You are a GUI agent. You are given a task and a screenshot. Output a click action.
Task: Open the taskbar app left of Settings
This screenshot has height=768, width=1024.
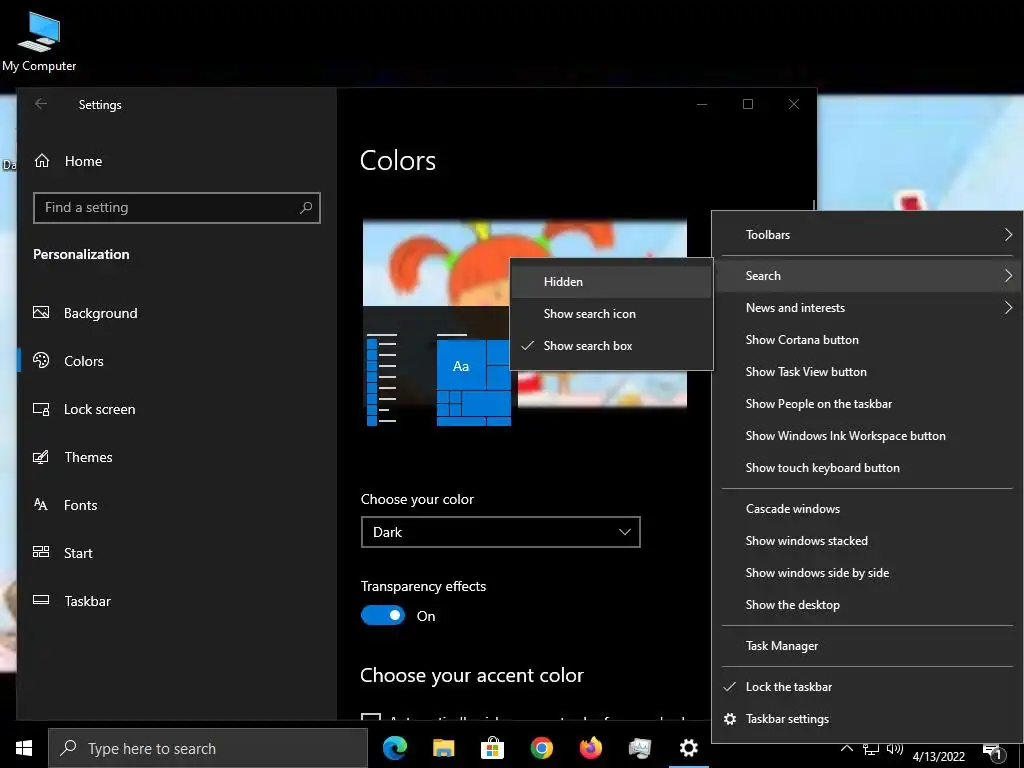point(639,748)
